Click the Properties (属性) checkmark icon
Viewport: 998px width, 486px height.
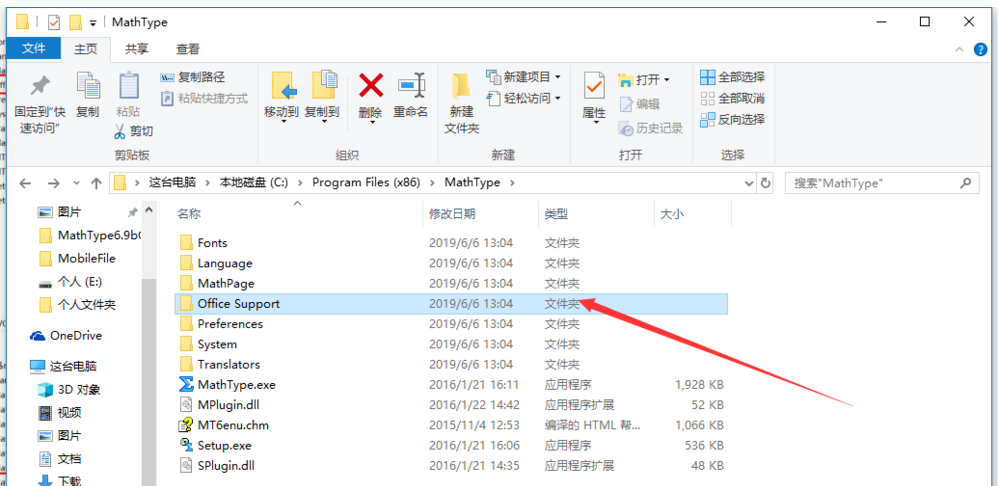pyautogui.click(x=594, y=87)
